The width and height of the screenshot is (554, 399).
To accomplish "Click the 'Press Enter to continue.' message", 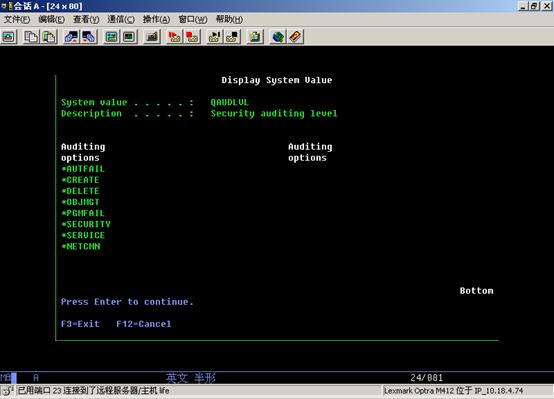I will (127, 302).
